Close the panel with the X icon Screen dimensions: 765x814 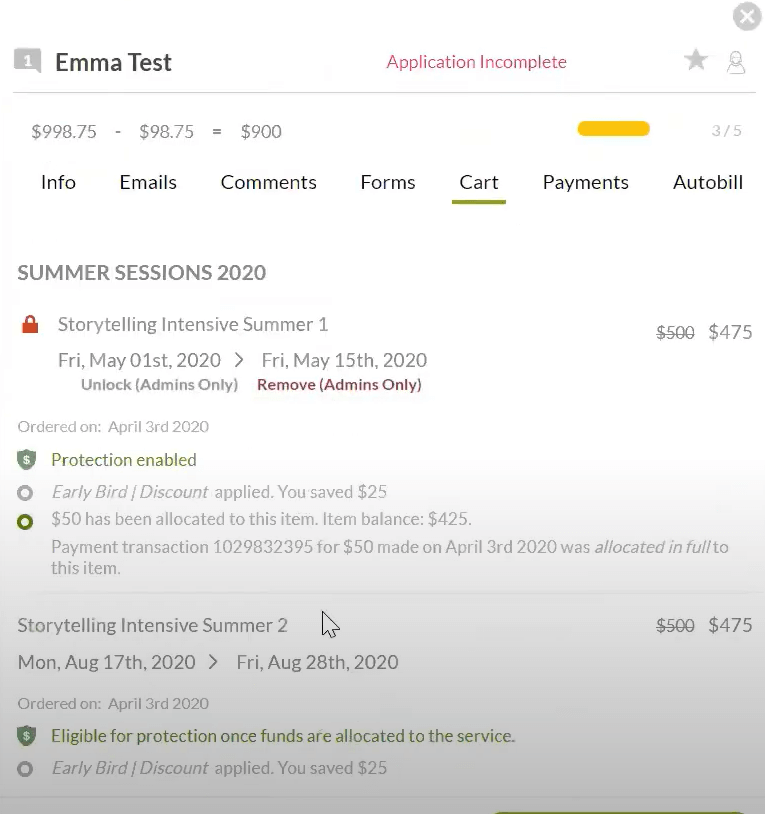(746, 17)
